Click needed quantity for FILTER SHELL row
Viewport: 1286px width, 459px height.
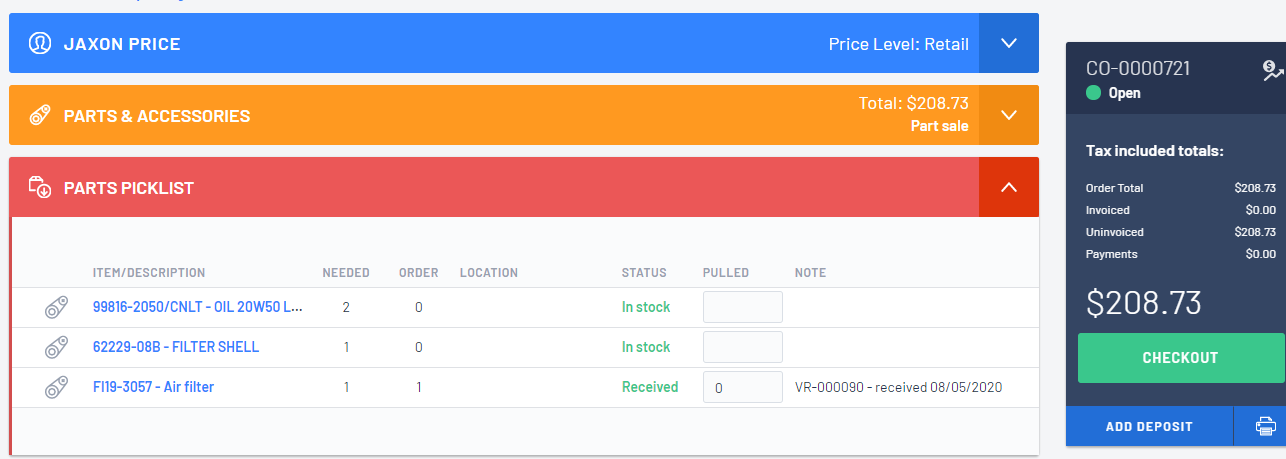click(x=346, y=347)
